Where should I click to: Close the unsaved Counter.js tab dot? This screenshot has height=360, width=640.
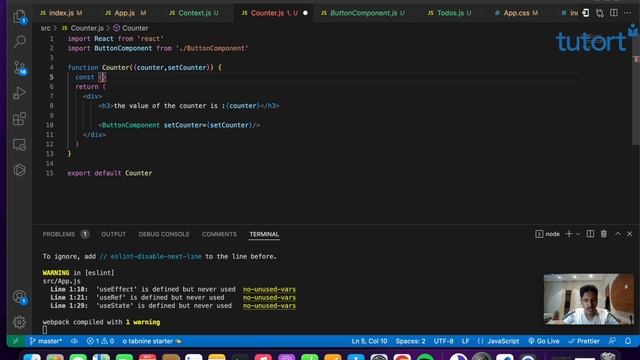pos(305,13)
